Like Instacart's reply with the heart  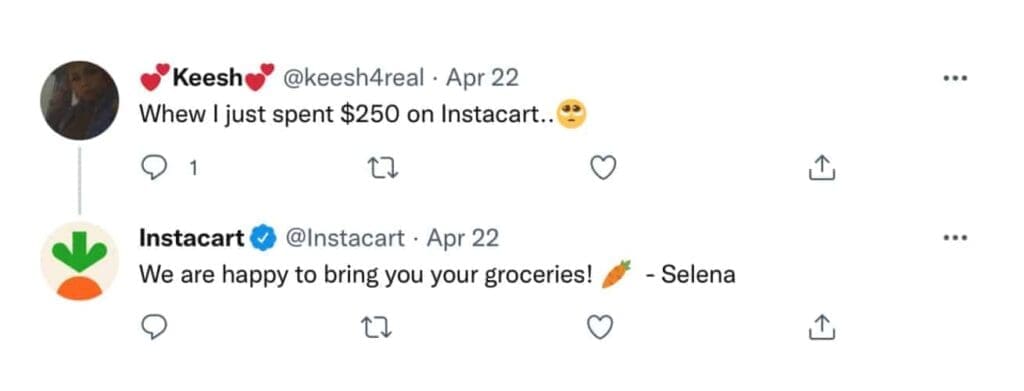tap(600, 327)
